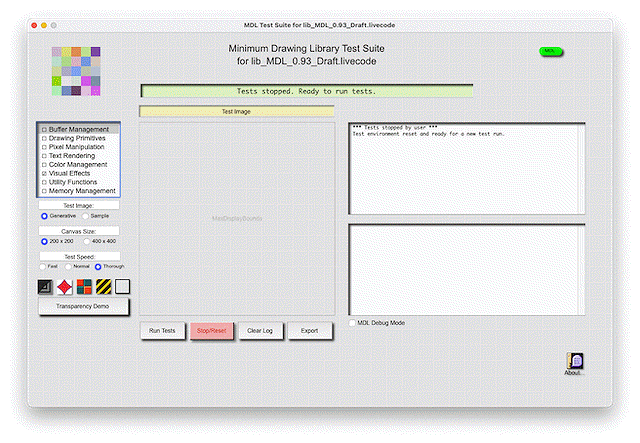Toggle the Drawing Primitives checkbox

(x=44, y=138)
